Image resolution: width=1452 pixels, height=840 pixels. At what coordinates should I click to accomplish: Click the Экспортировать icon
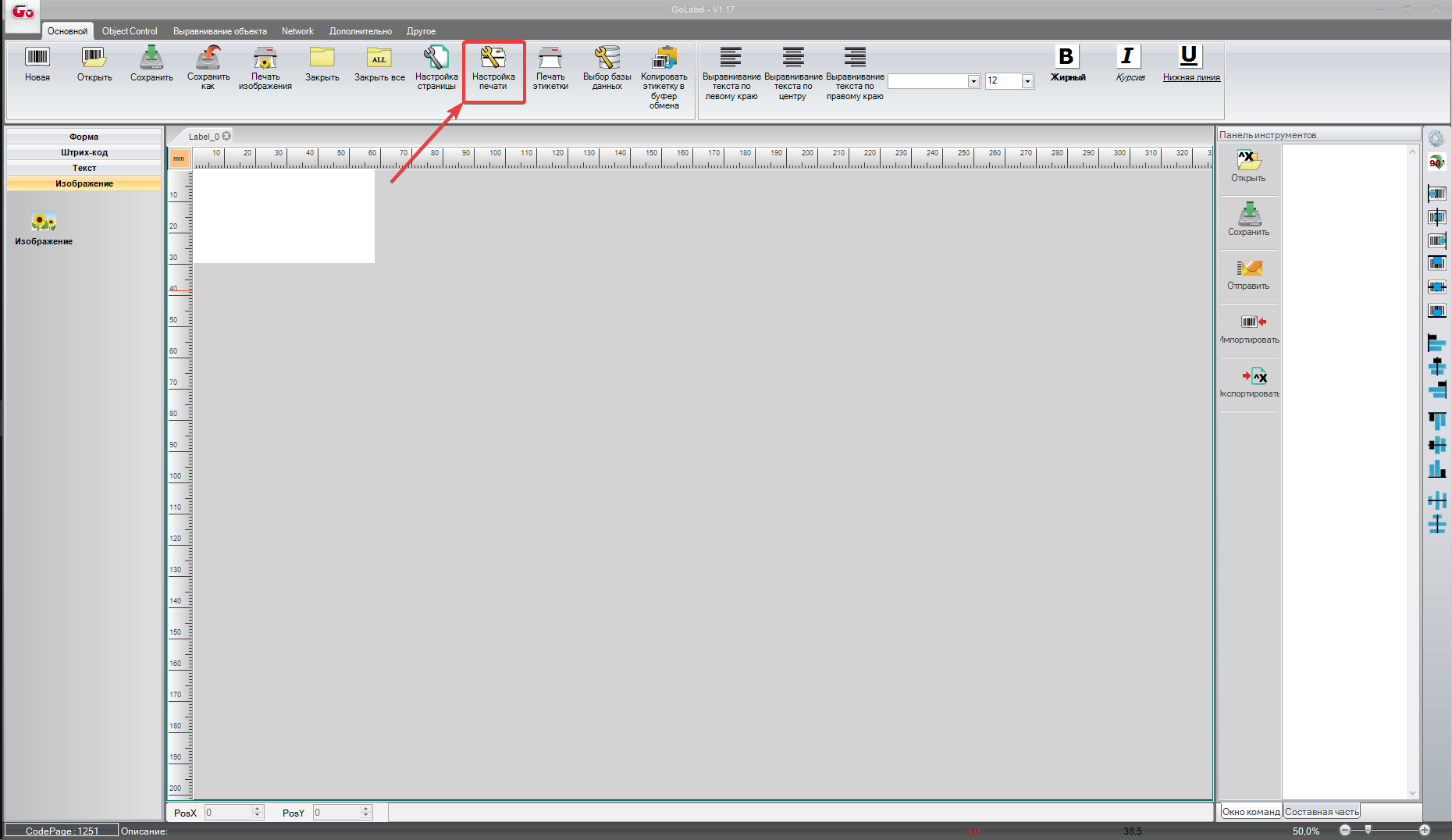pyautogui.click(x=1254, y=376)
